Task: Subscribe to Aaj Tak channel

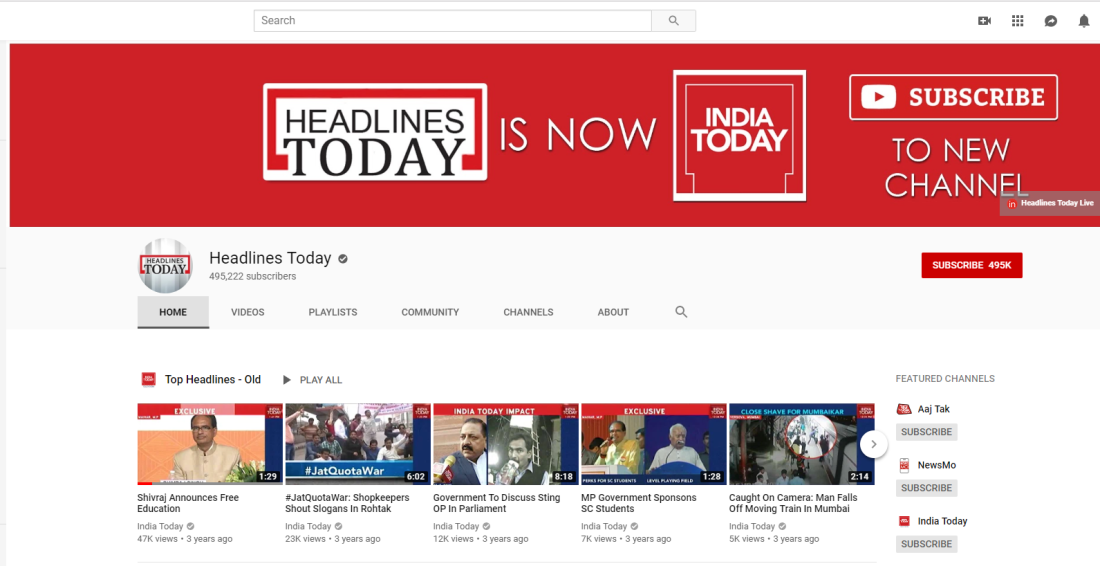Action: click(926, 432)
